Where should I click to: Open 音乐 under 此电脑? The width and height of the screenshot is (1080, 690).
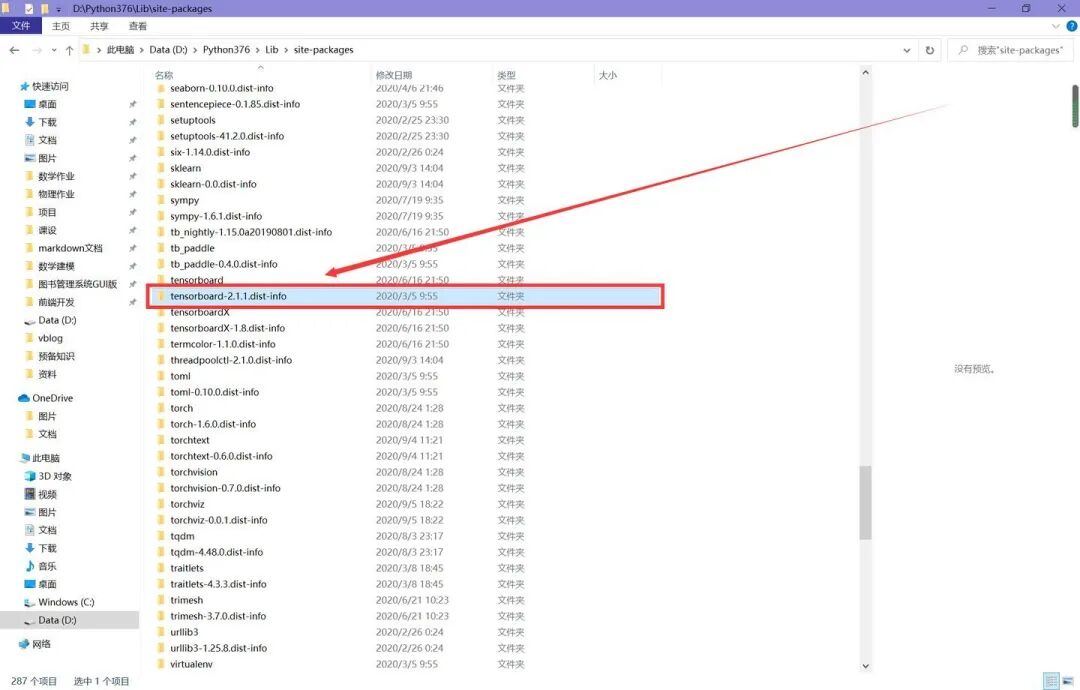click(47, 566)
